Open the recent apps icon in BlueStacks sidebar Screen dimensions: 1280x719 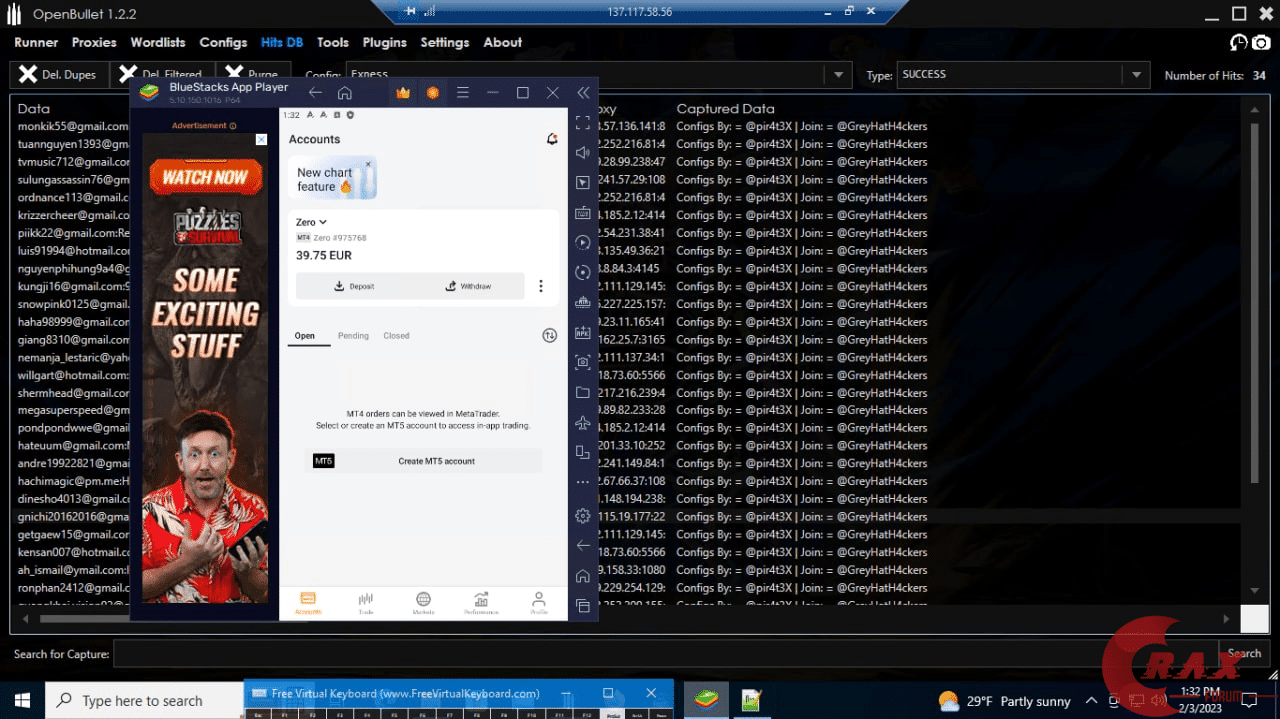[x=583, y=606]
